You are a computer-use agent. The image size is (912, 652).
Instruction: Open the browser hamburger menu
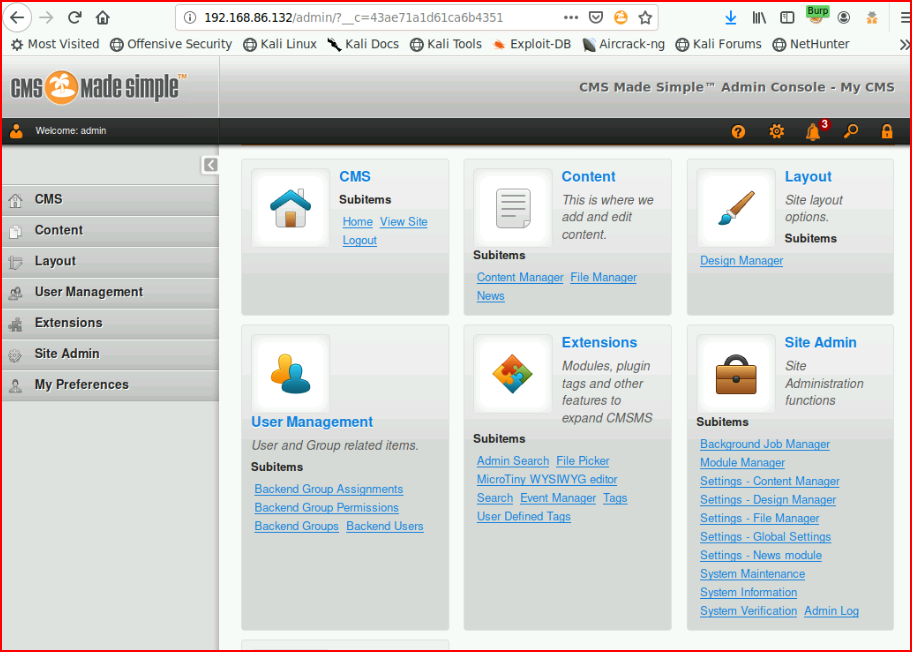[905, 17]
